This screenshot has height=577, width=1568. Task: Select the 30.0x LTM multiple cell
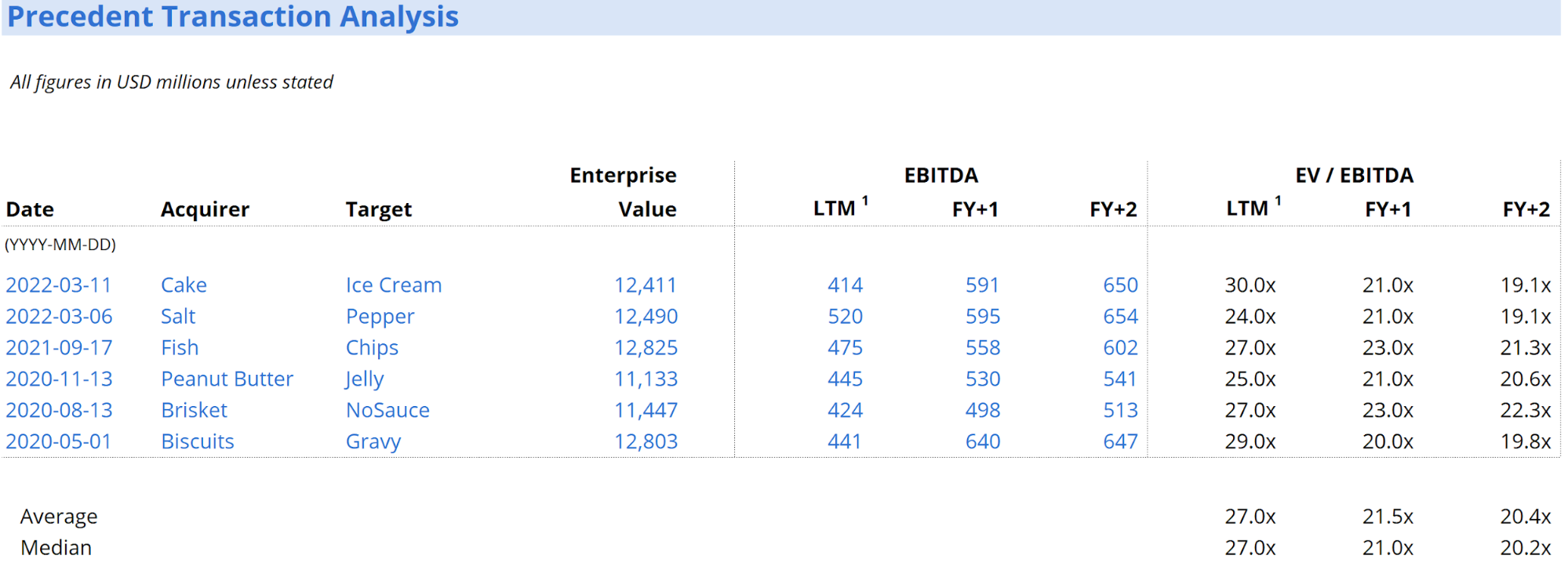(1250, 285)
